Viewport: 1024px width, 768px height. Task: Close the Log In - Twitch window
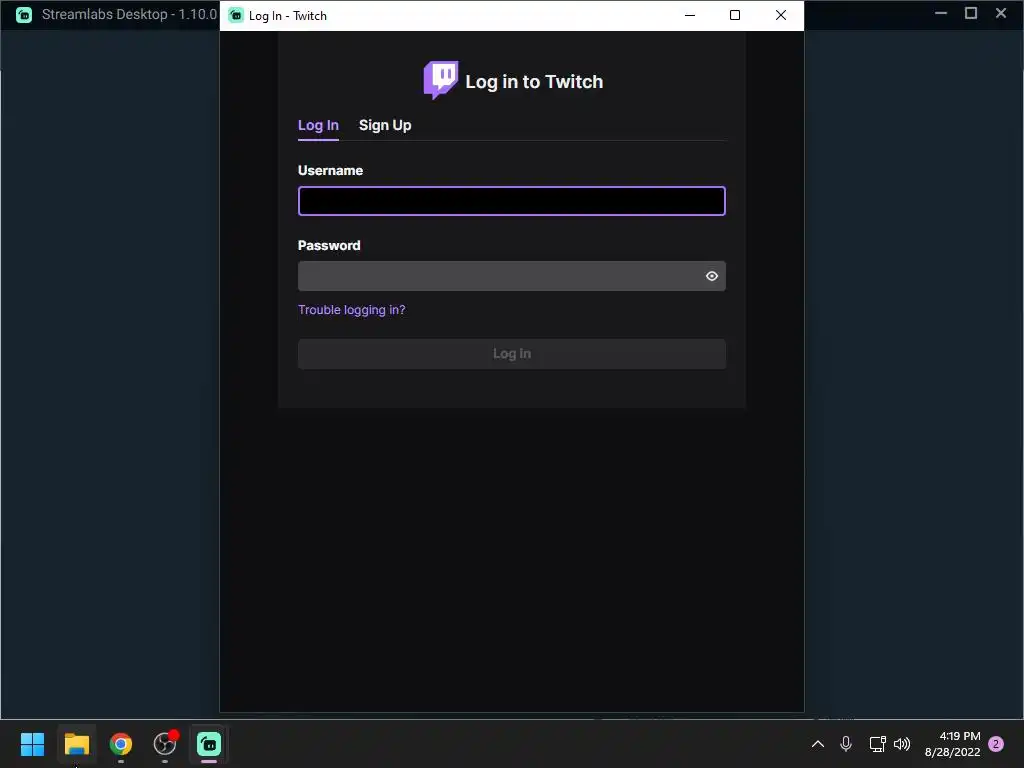(x=780, y=15)
